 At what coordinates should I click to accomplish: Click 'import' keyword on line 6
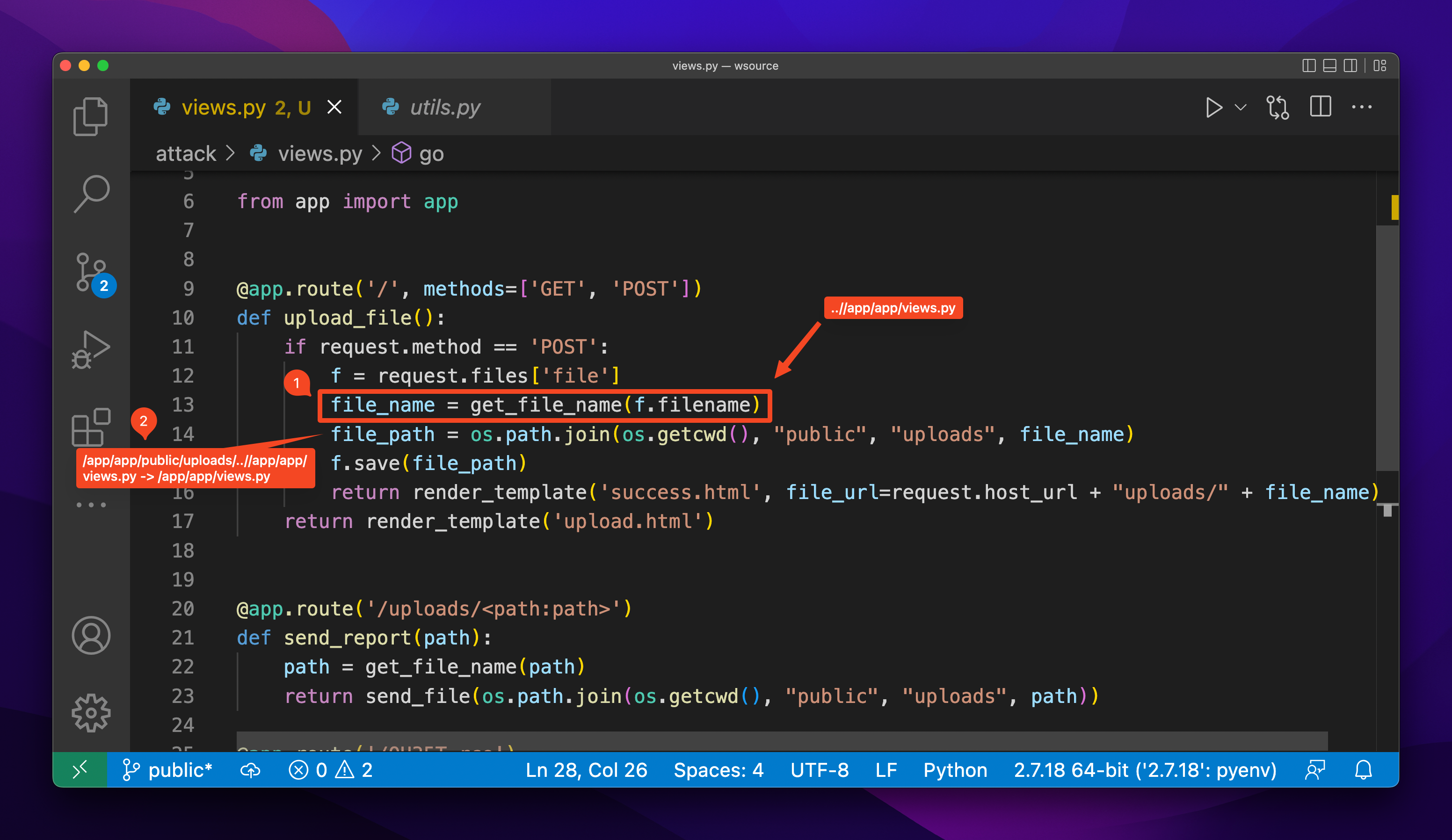click(x=377, y=202)
